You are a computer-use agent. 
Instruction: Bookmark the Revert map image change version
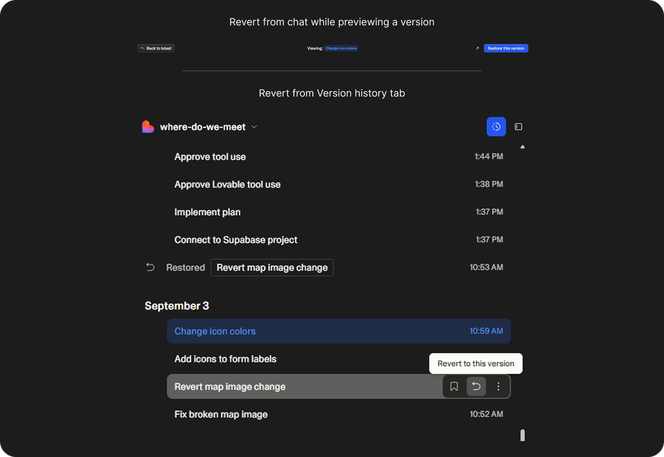(454, 387)
